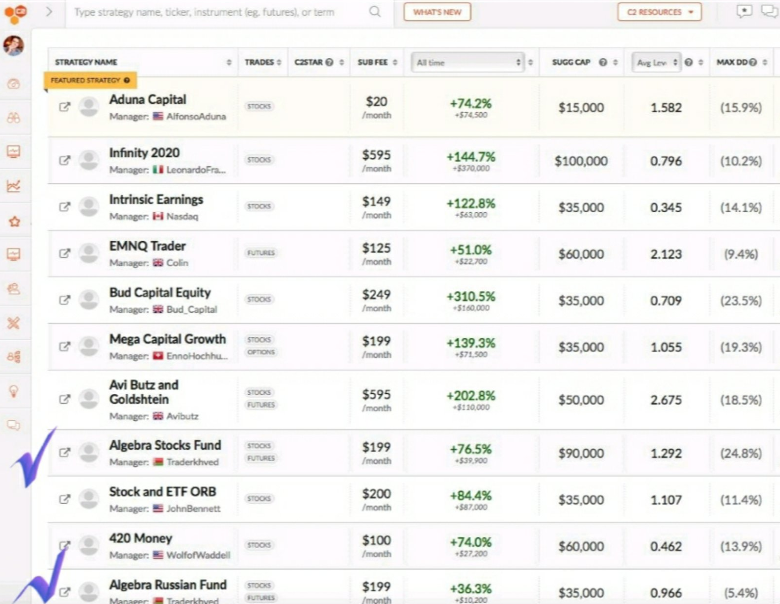Open the C2 RESOURCES dropdown
780x604 pixels.
coord(660,12)
